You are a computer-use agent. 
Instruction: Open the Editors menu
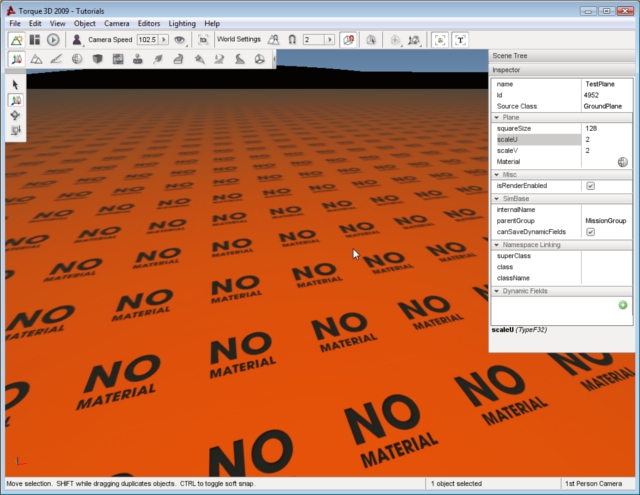[148, 22]
